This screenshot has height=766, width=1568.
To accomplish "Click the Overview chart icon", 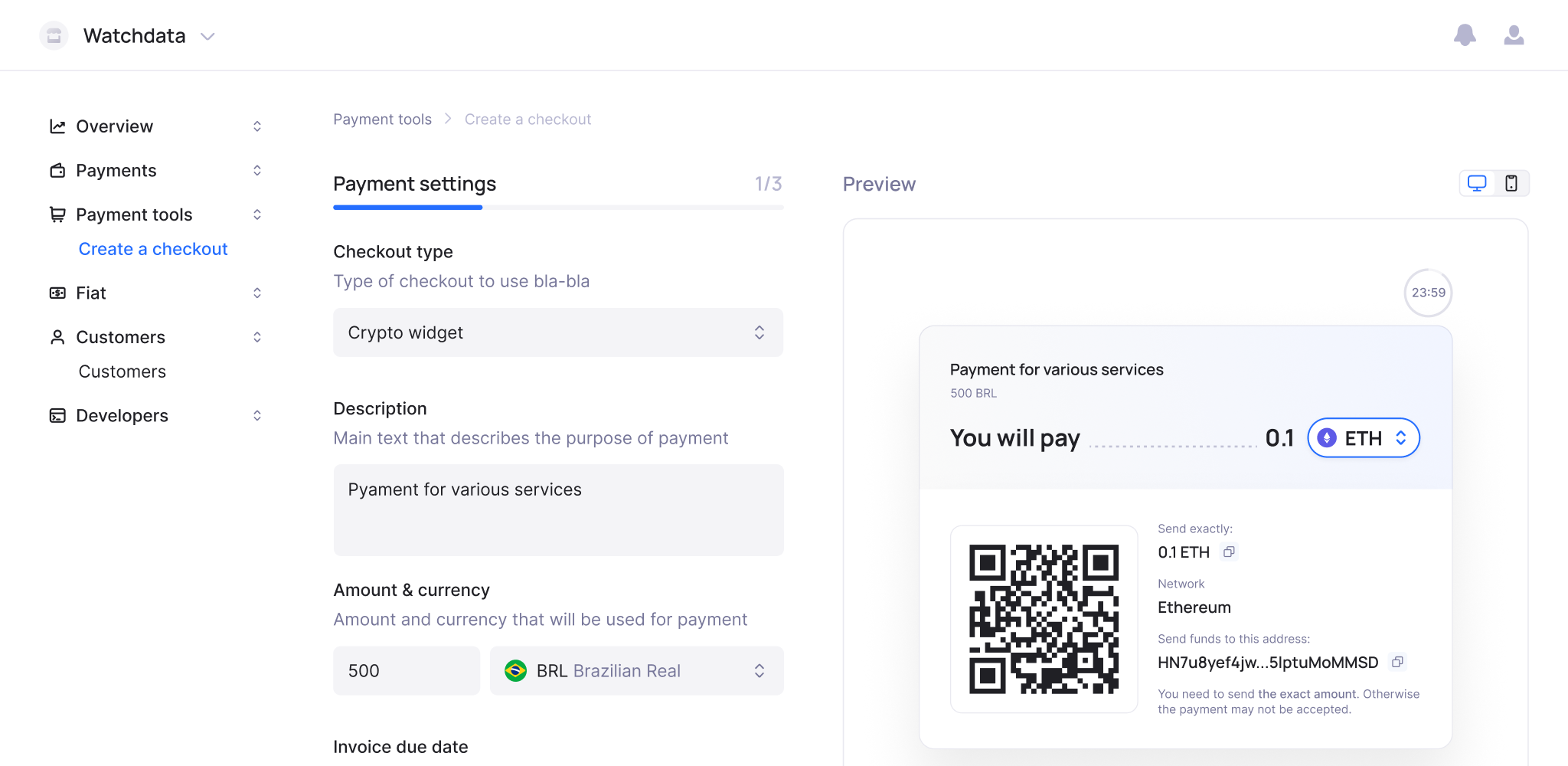I will [57, 126].
